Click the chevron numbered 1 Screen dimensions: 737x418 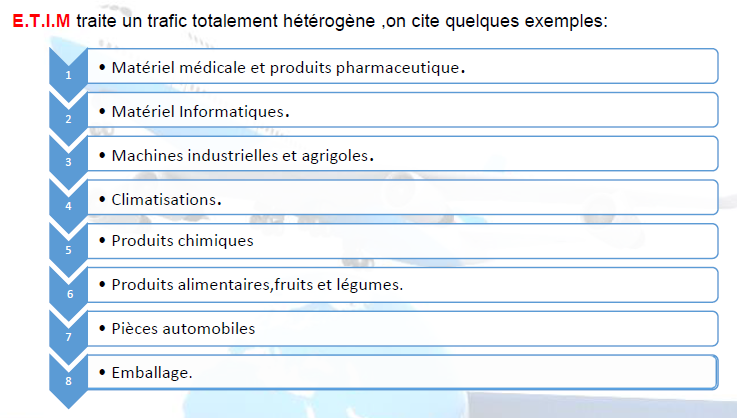(68, 74)
